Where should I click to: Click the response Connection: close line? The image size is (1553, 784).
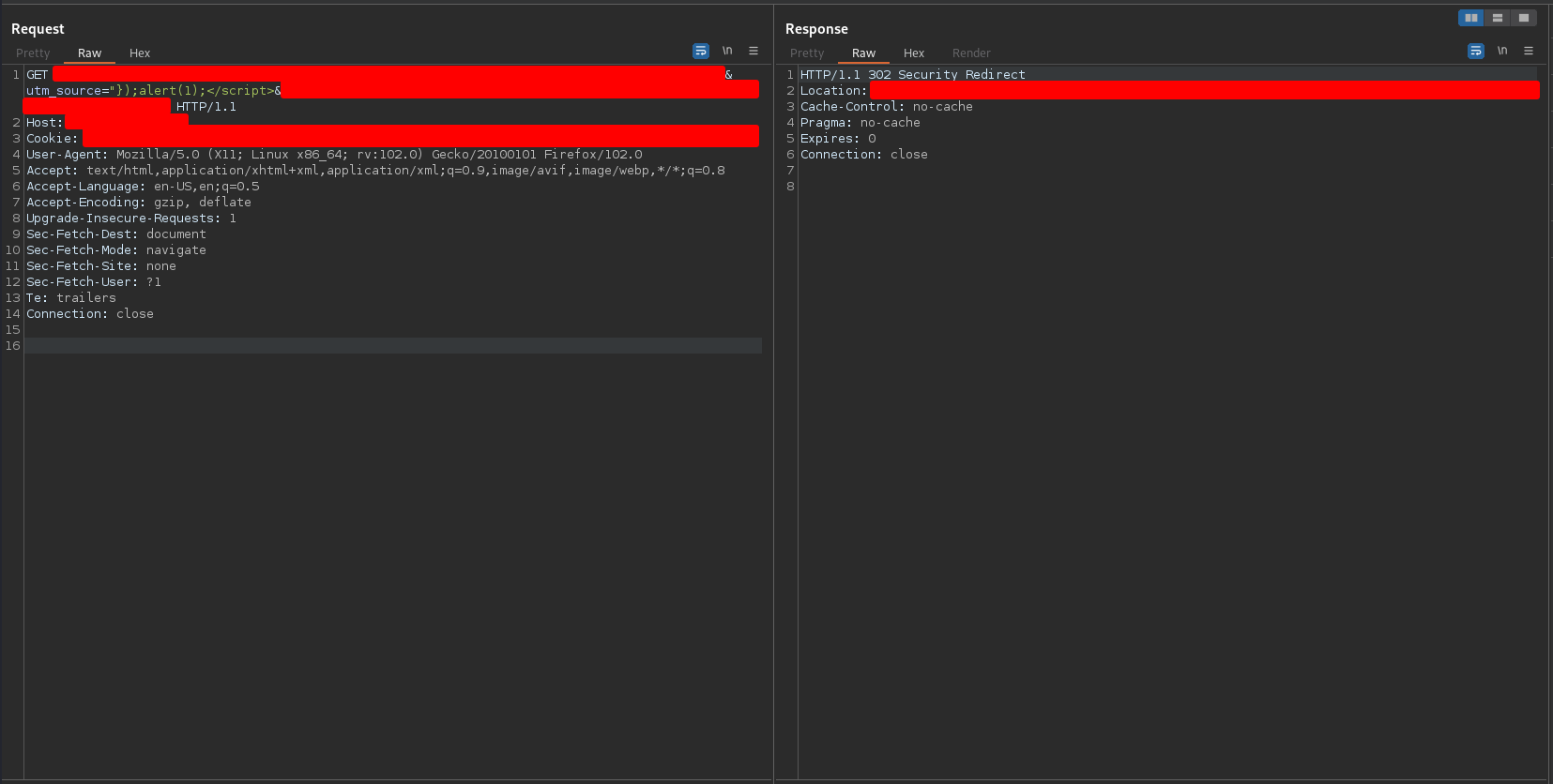(x=864, y=155)
